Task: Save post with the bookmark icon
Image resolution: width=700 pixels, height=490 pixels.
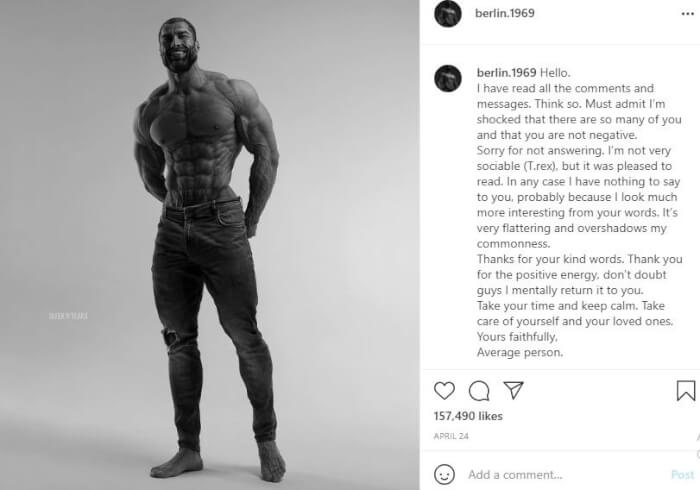Action: (x=686, y=390)
